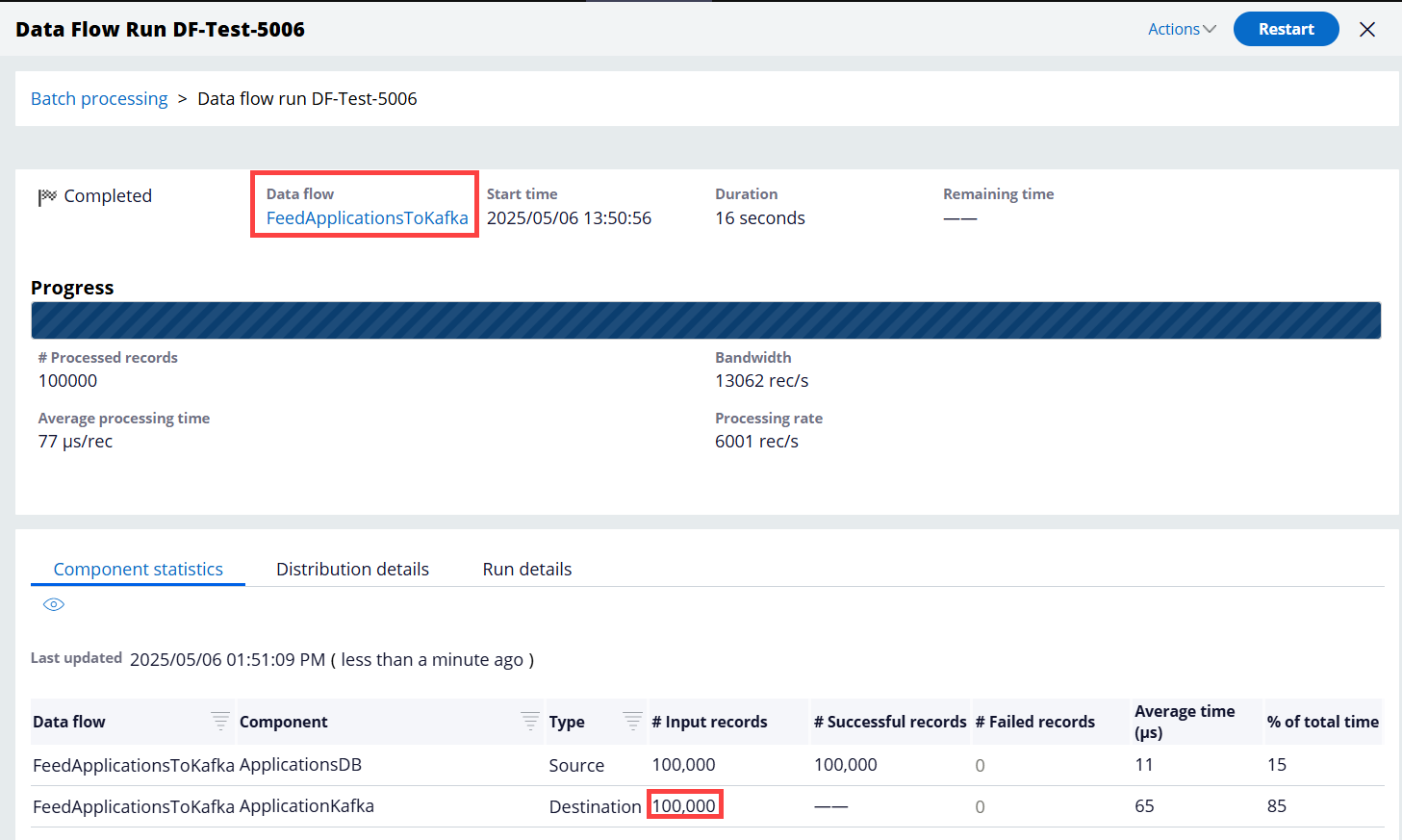Click ApplicationKafka row's 85 percent value
Image resolution: width=1402 pixels, height=840 pixels.
[x=1277, y=806]
